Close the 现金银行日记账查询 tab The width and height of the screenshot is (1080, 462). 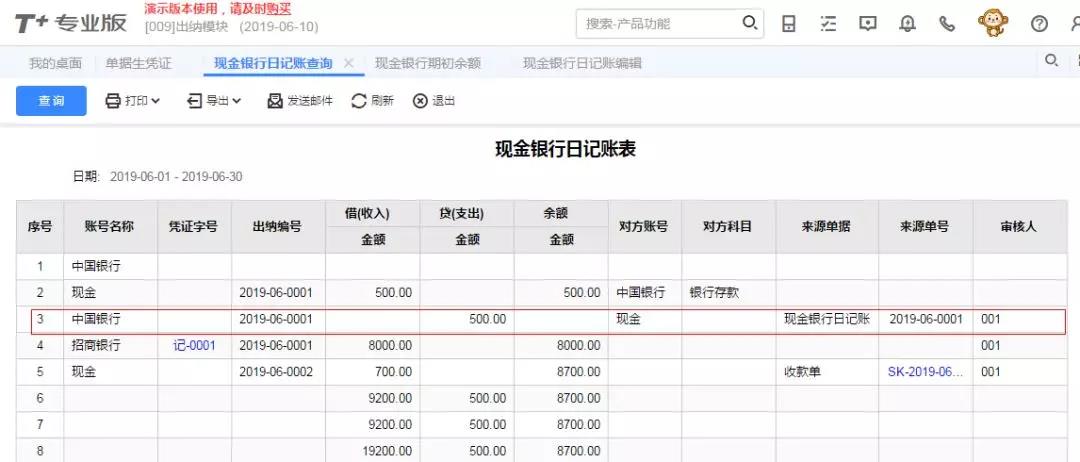coord(348,63)
